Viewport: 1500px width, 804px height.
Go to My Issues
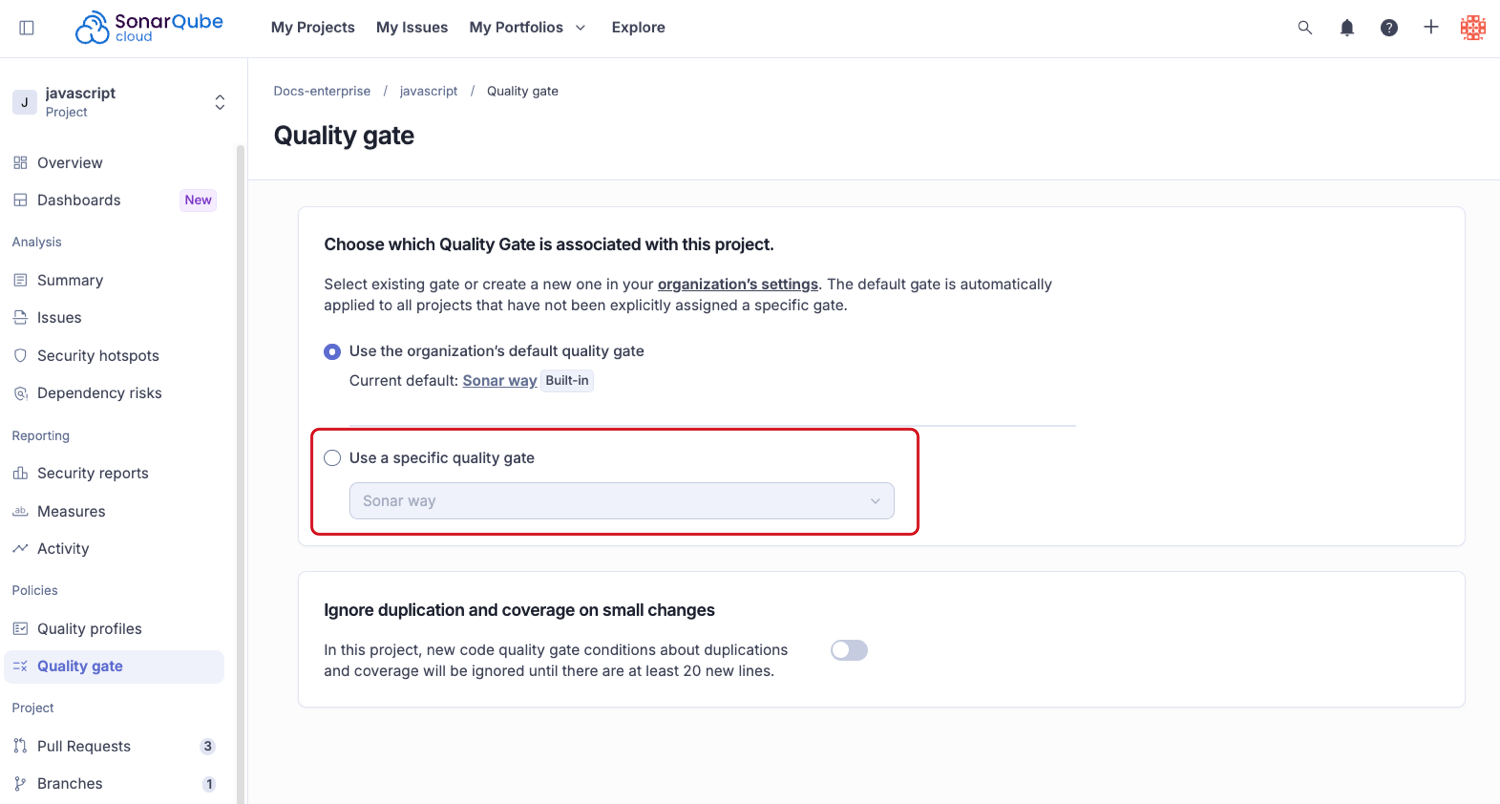tap(412, 28)
